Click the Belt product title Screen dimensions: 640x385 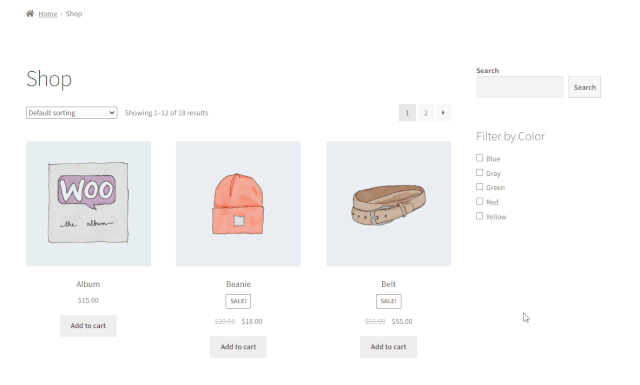pos(389,284)
